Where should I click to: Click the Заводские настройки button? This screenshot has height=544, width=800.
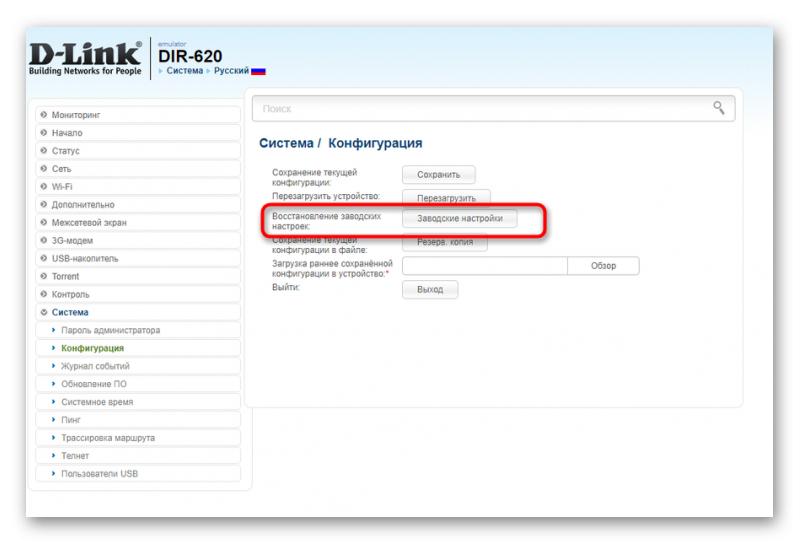[x=460, y=218]
